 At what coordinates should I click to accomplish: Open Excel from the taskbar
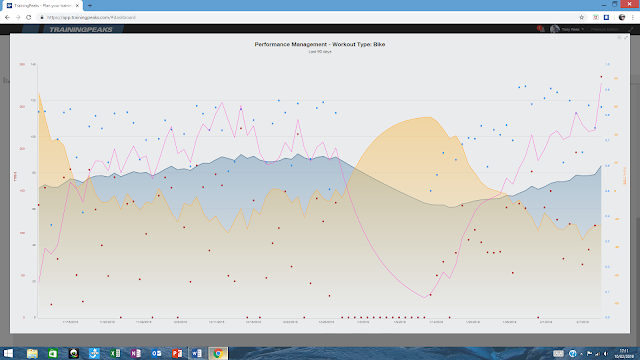pyautogui.click(x=115, y=353)
